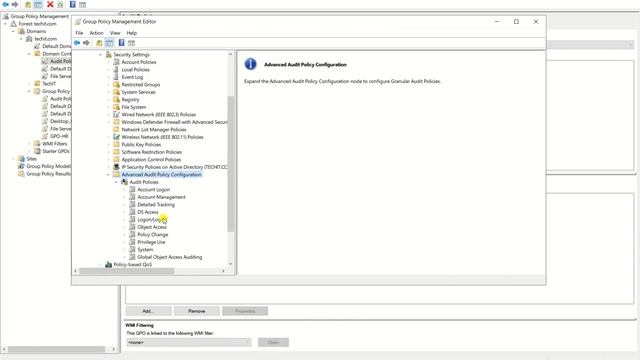Click the Event Log node icon
The width and height of the screenshot is (640, 360).
tap(116, 77)
